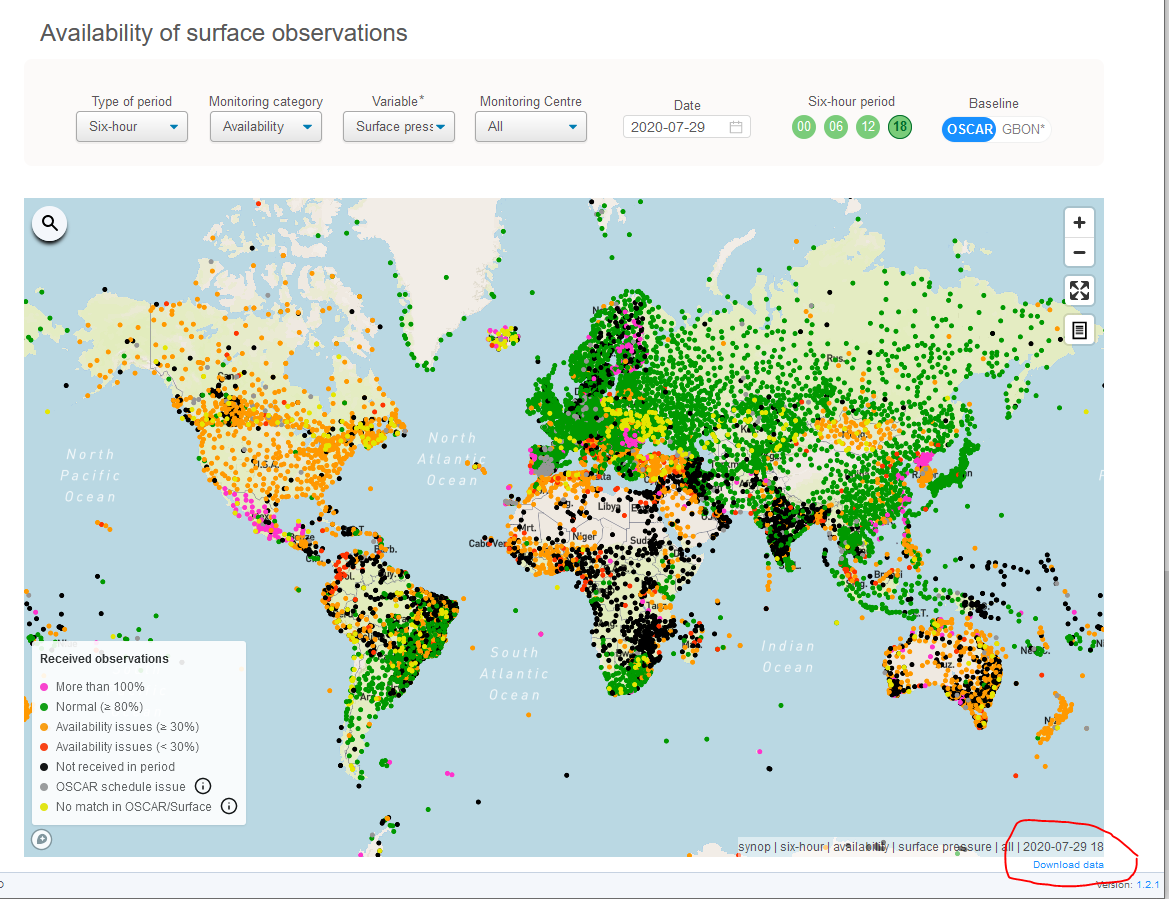Zoom out with the minus button
Viewport: 1169px width, 899px height.
pos(1079,252)
